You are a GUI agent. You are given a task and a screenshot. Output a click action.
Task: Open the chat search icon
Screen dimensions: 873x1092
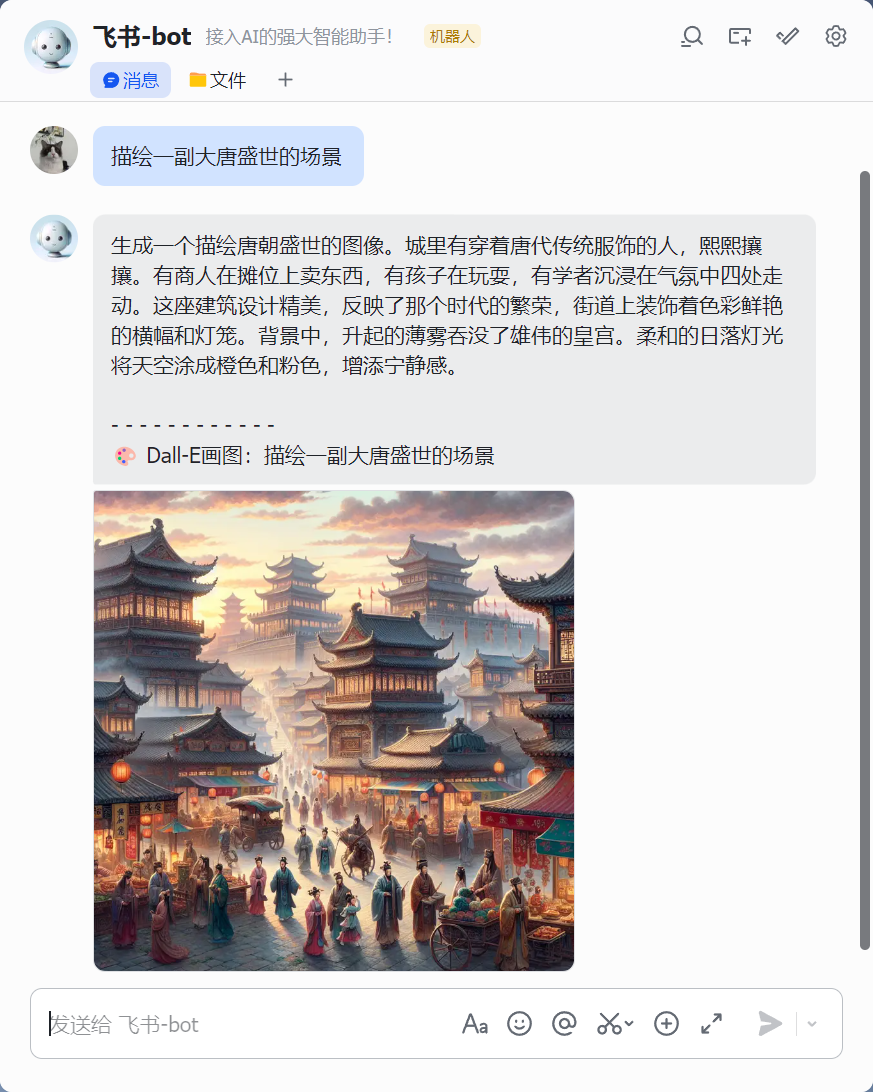pyautogui.click(x=691, y=36)
